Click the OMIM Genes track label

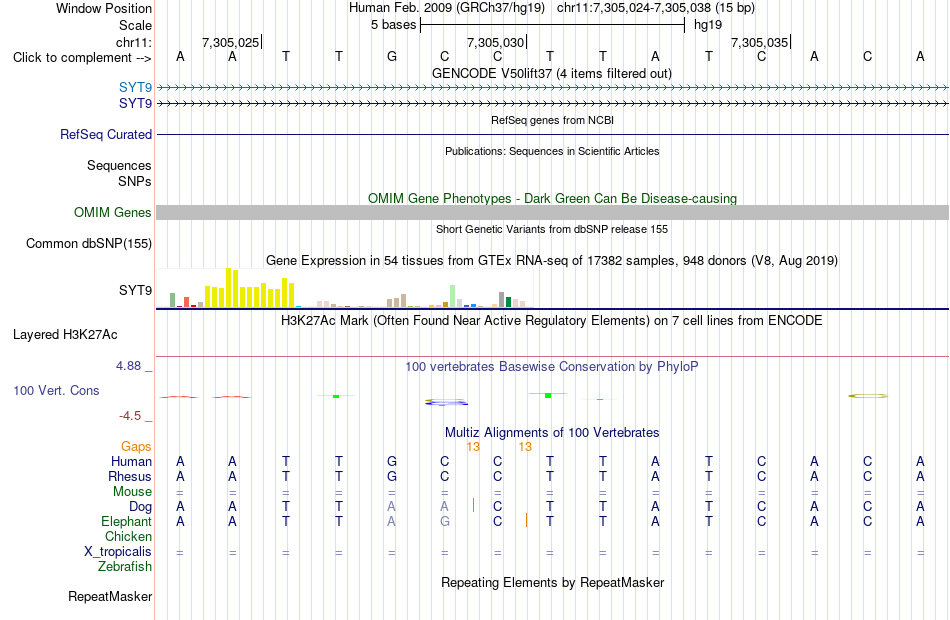click(112, 212)
